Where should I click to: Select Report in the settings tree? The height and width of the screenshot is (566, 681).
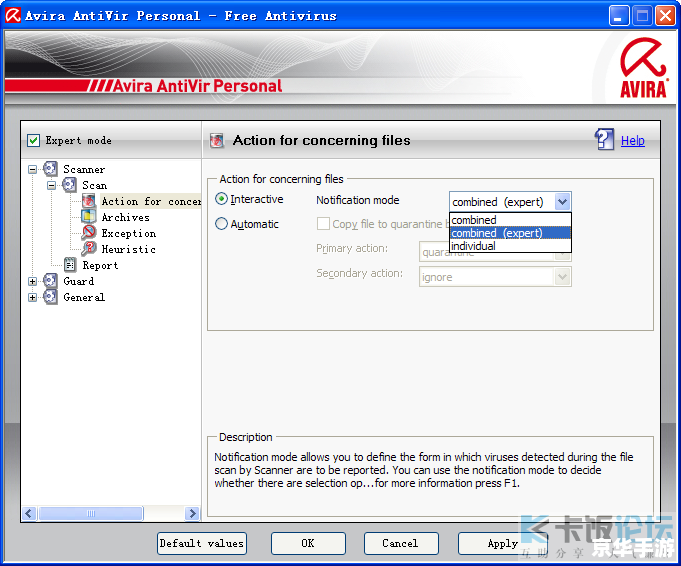point(100,265)
